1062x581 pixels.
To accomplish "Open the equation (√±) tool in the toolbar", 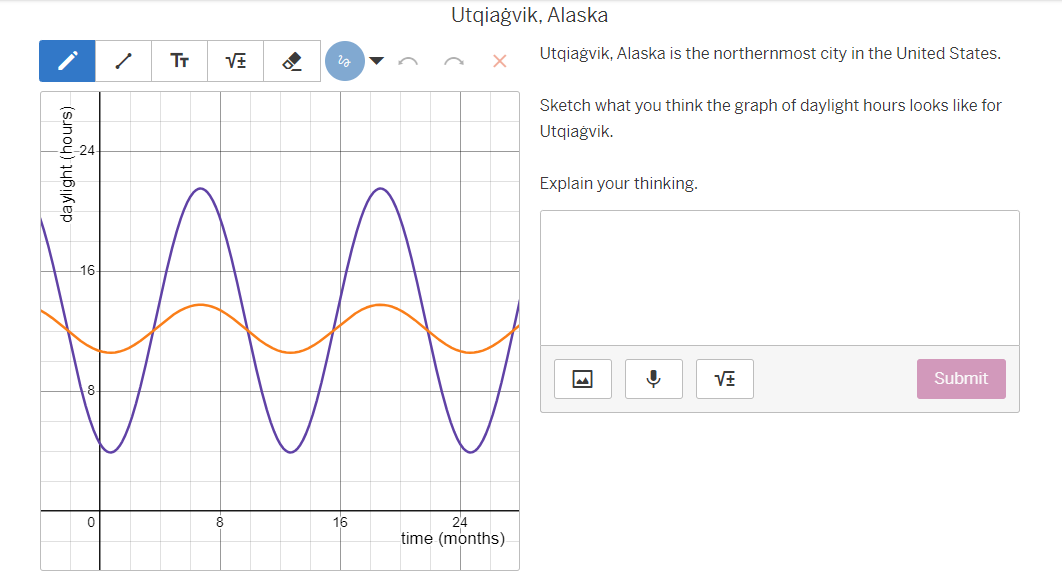I will pyautogui.click(x=235, y=60).
